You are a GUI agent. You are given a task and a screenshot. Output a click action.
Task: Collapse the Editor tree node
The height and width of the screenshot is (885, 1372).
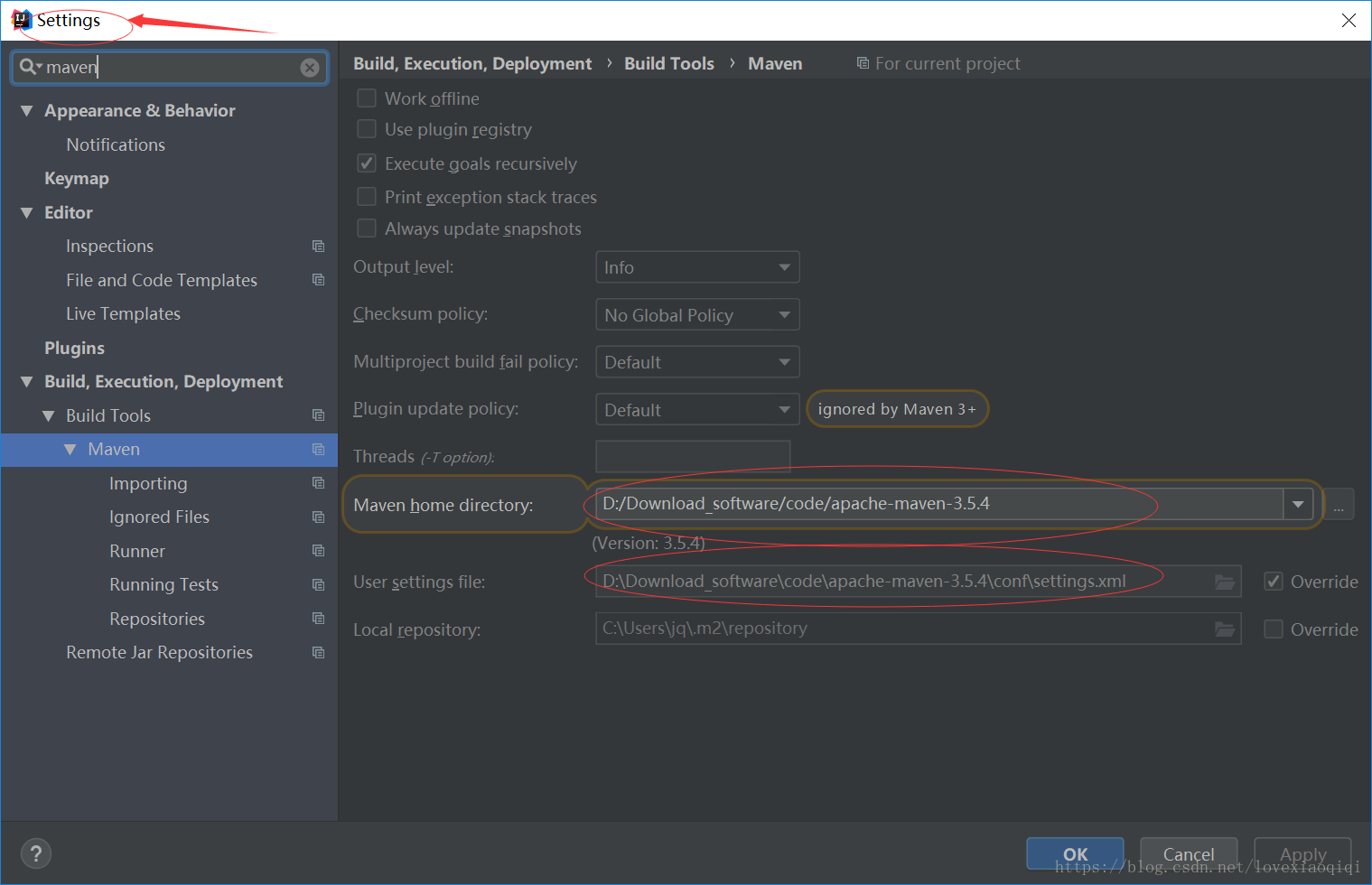point(26,213)
